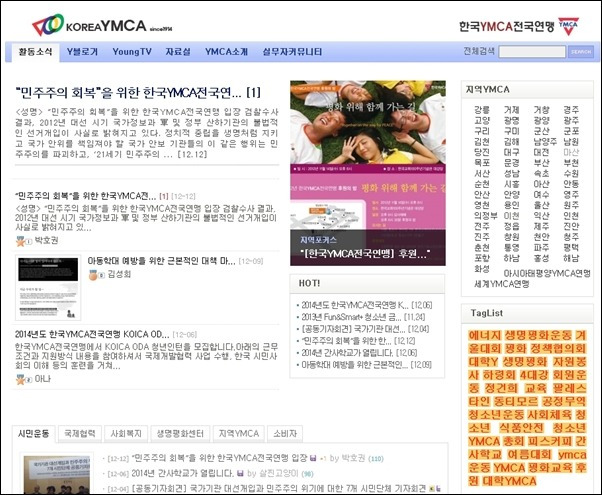Open the HOT! item [공동기자회견] 국가기관 대선...

[354, 329]
